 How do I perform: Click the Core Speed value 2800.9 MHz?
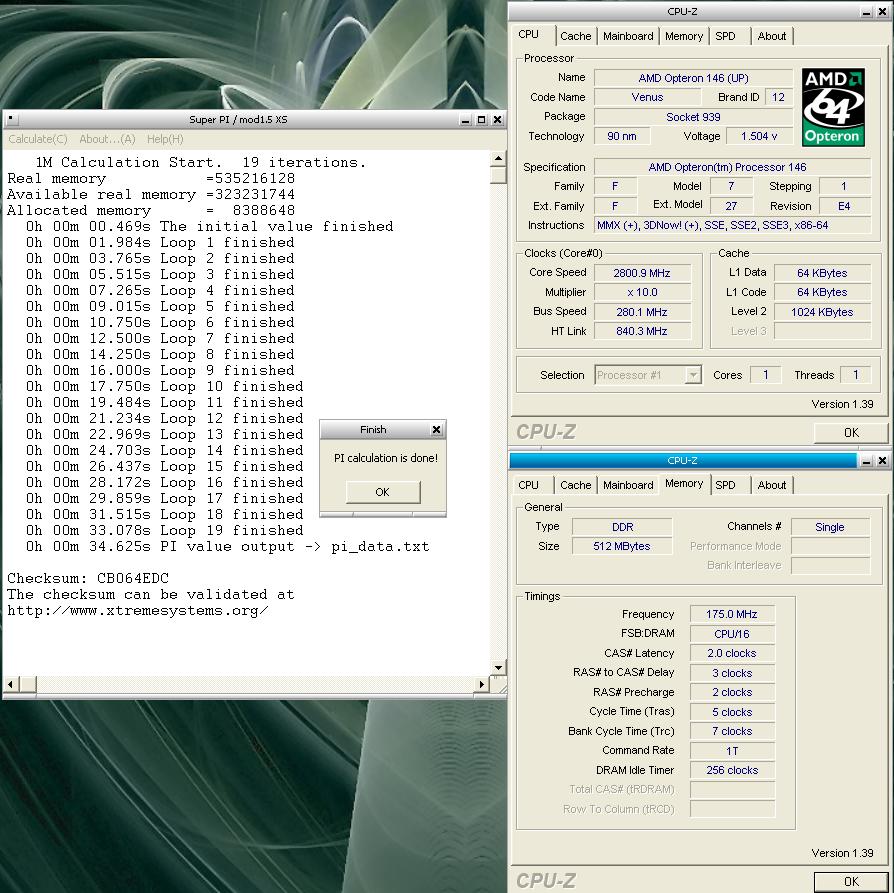click(x=642, y=273)
